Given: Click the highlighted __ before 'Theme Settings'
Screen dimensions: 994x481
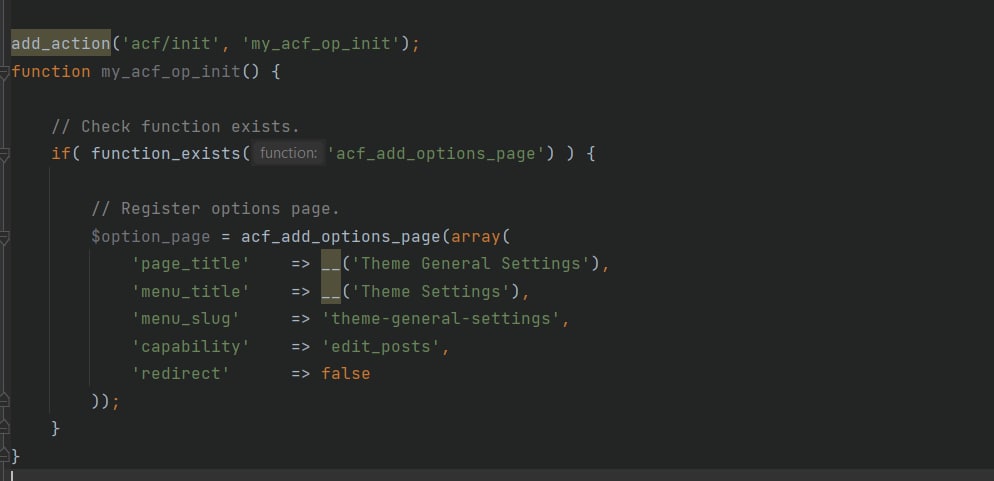Looking at the screenshot, I should click(x=331, y=292).
